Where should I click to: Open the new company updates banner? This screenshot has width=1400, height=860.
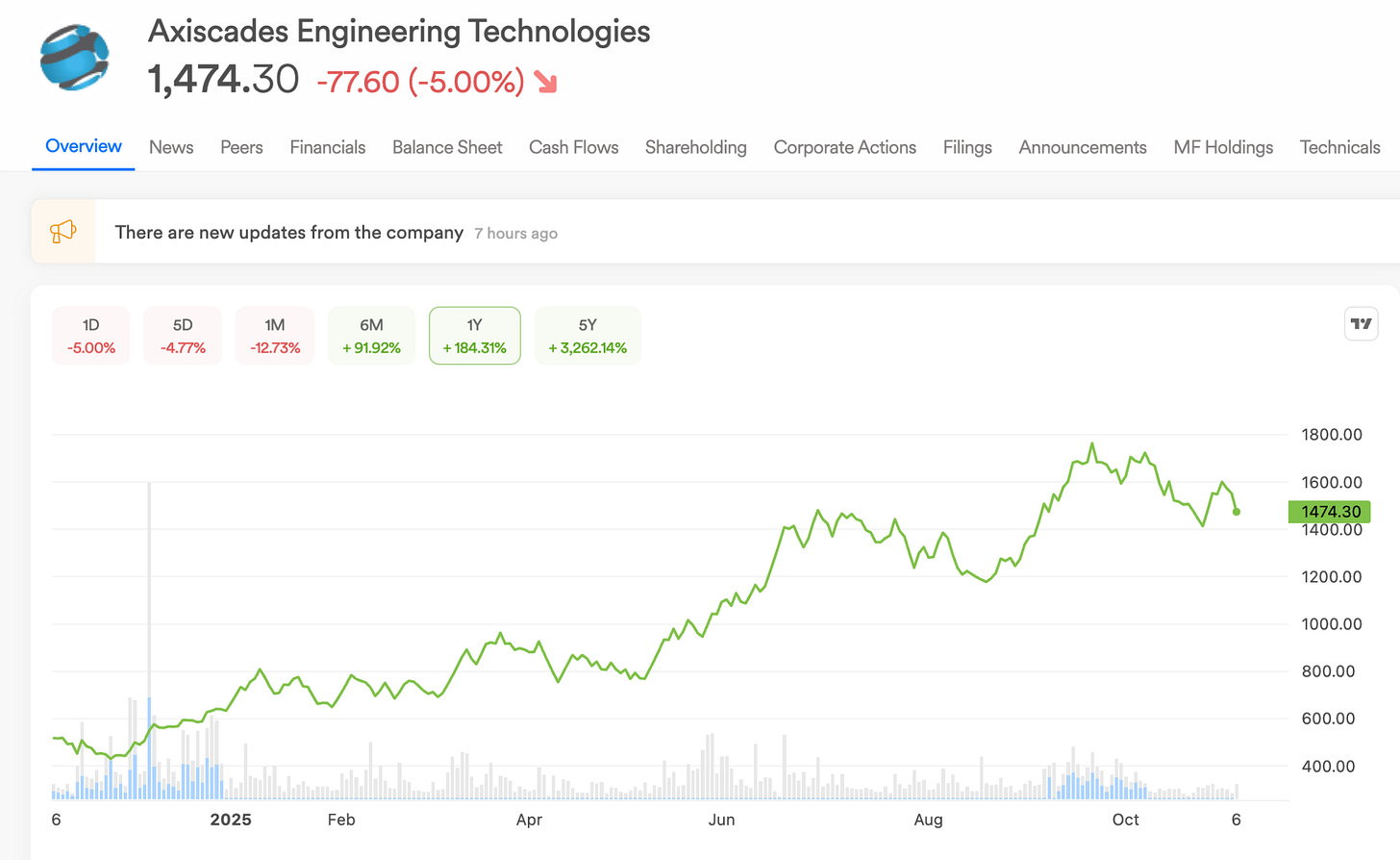(715, 232)
